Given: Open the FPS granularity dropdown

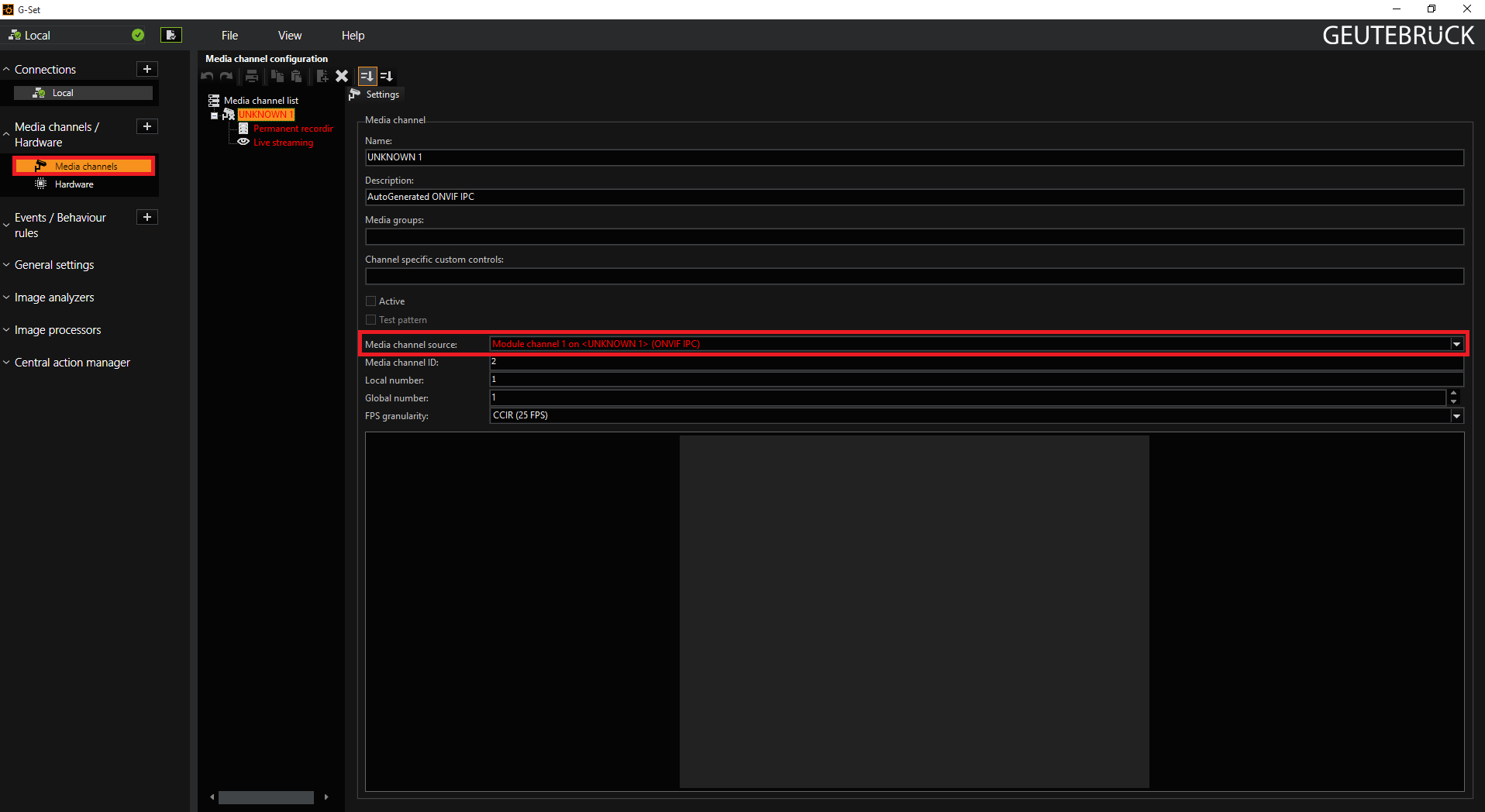Looking at the screenshot, I should tap(1456, 416).
